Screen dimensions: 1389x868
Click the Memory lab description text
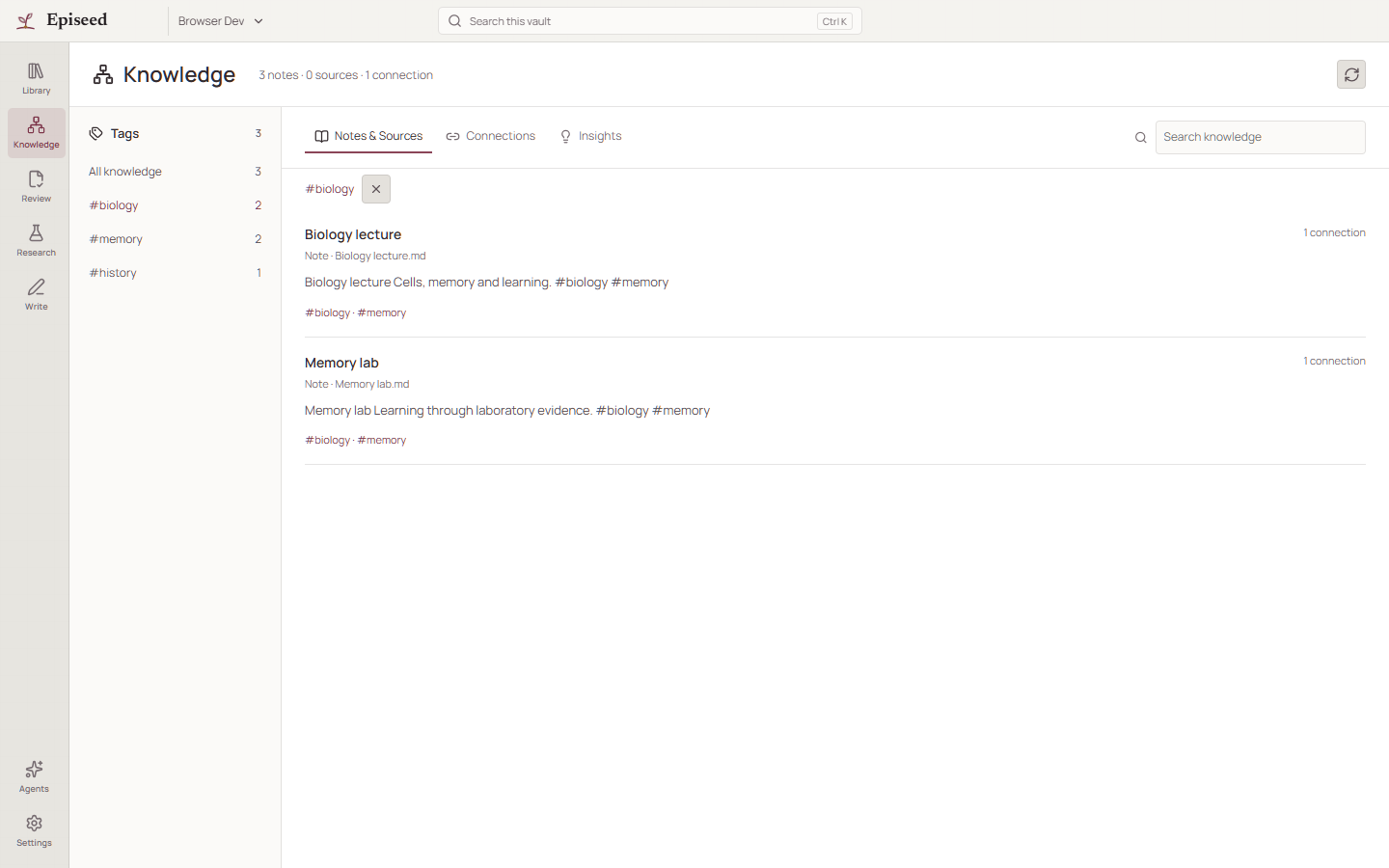point(507,410)
